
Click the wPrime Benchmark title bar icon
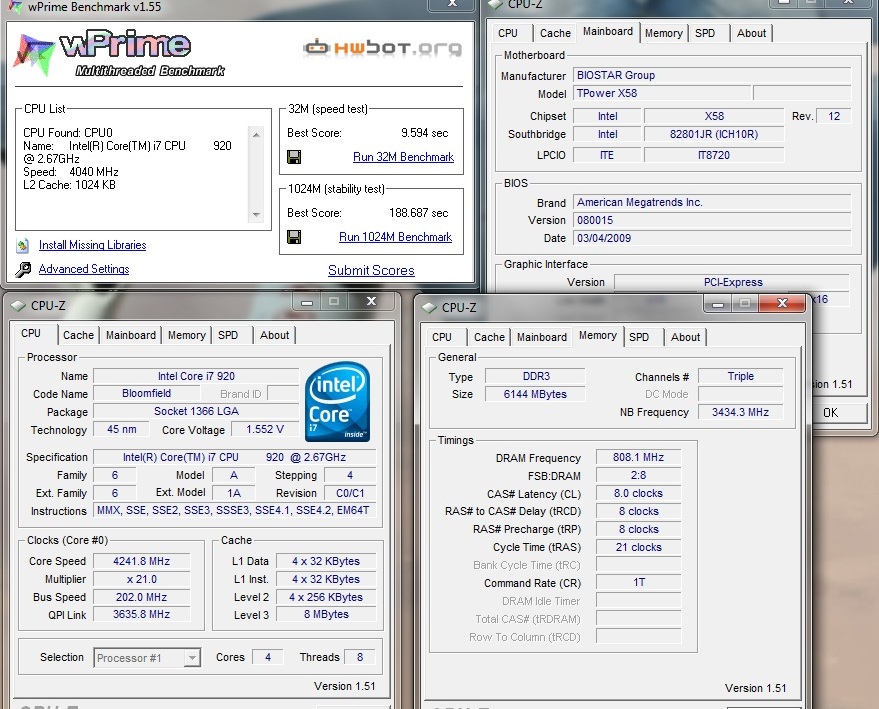15,7
